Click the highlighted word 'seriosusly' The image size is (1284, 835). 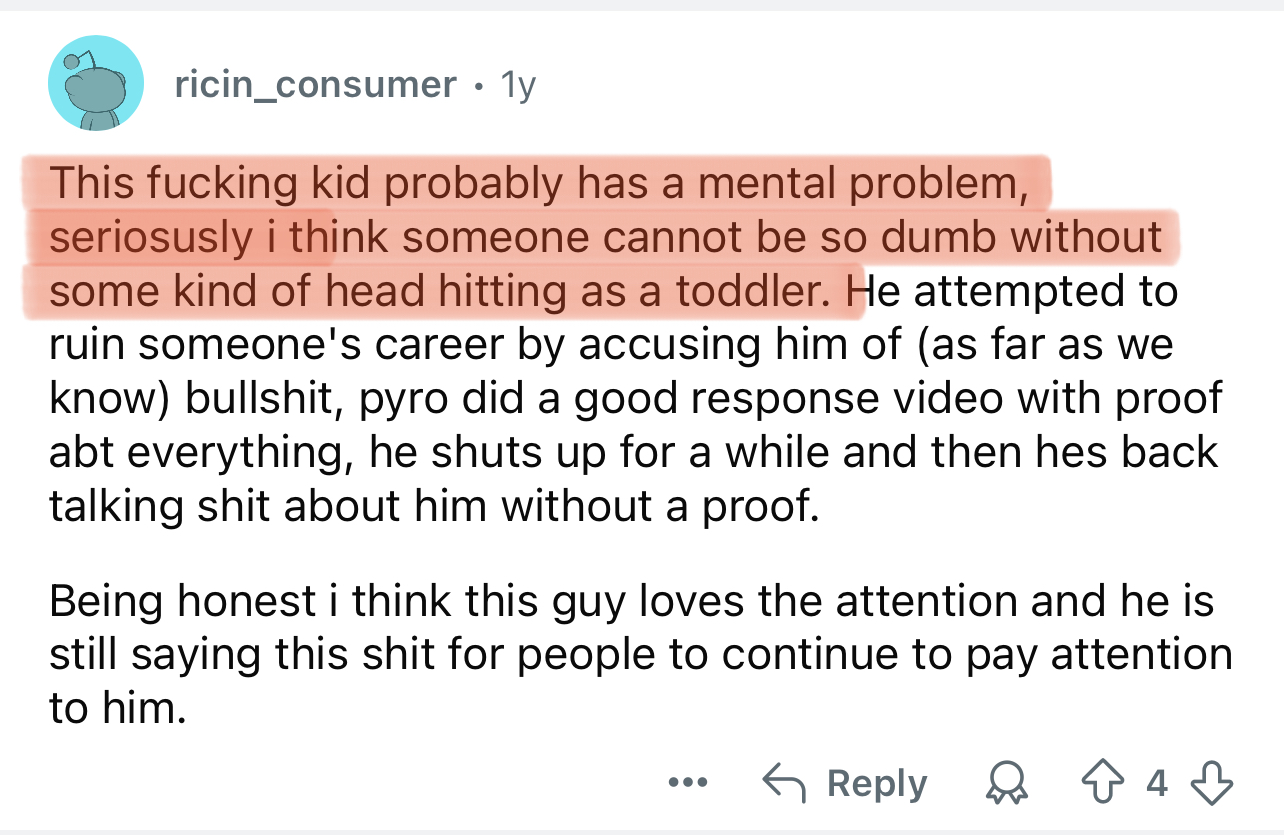click(151, 237)
